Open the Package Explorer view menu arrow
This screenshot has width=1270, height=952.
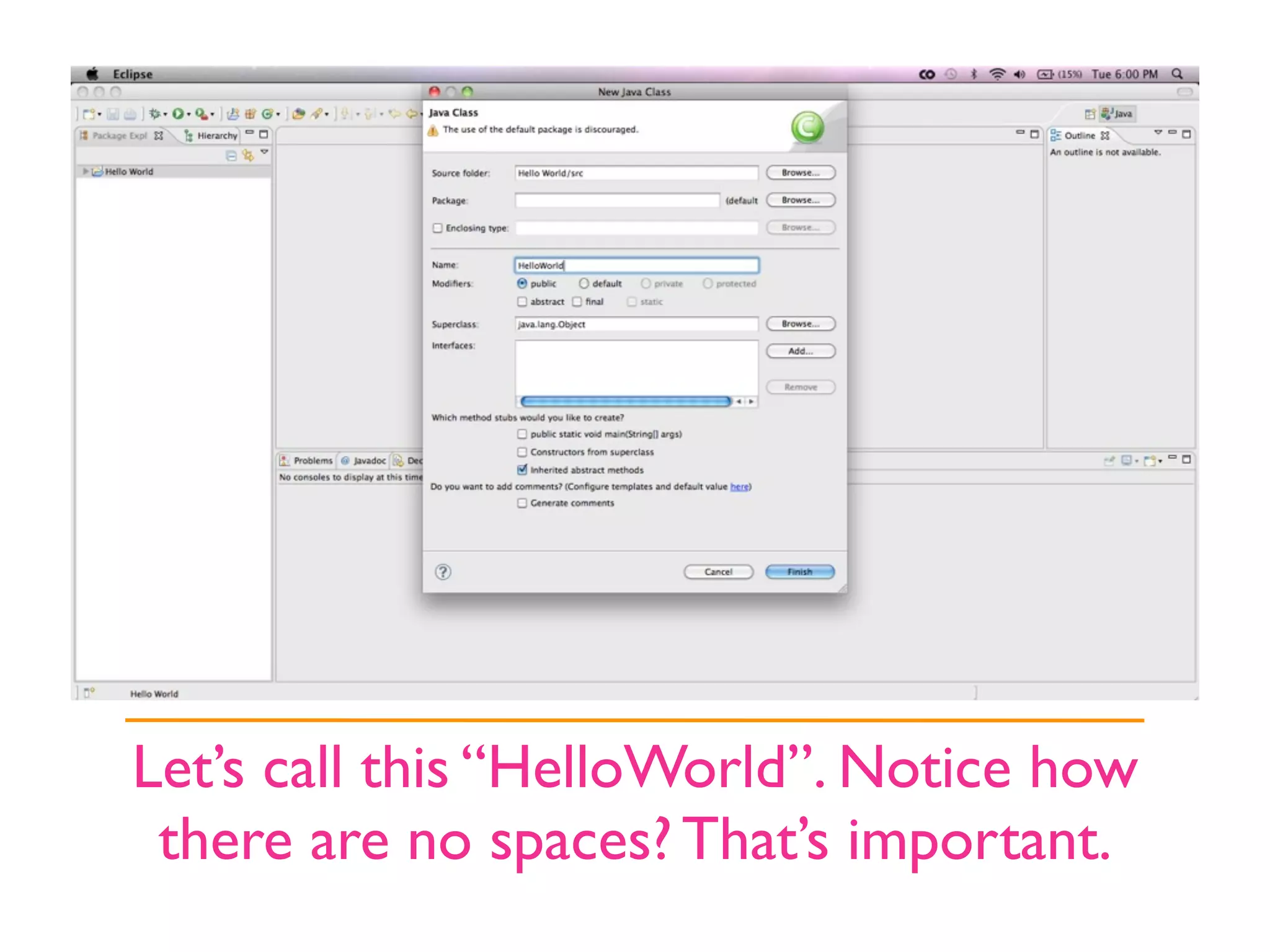tap(265, 152)
